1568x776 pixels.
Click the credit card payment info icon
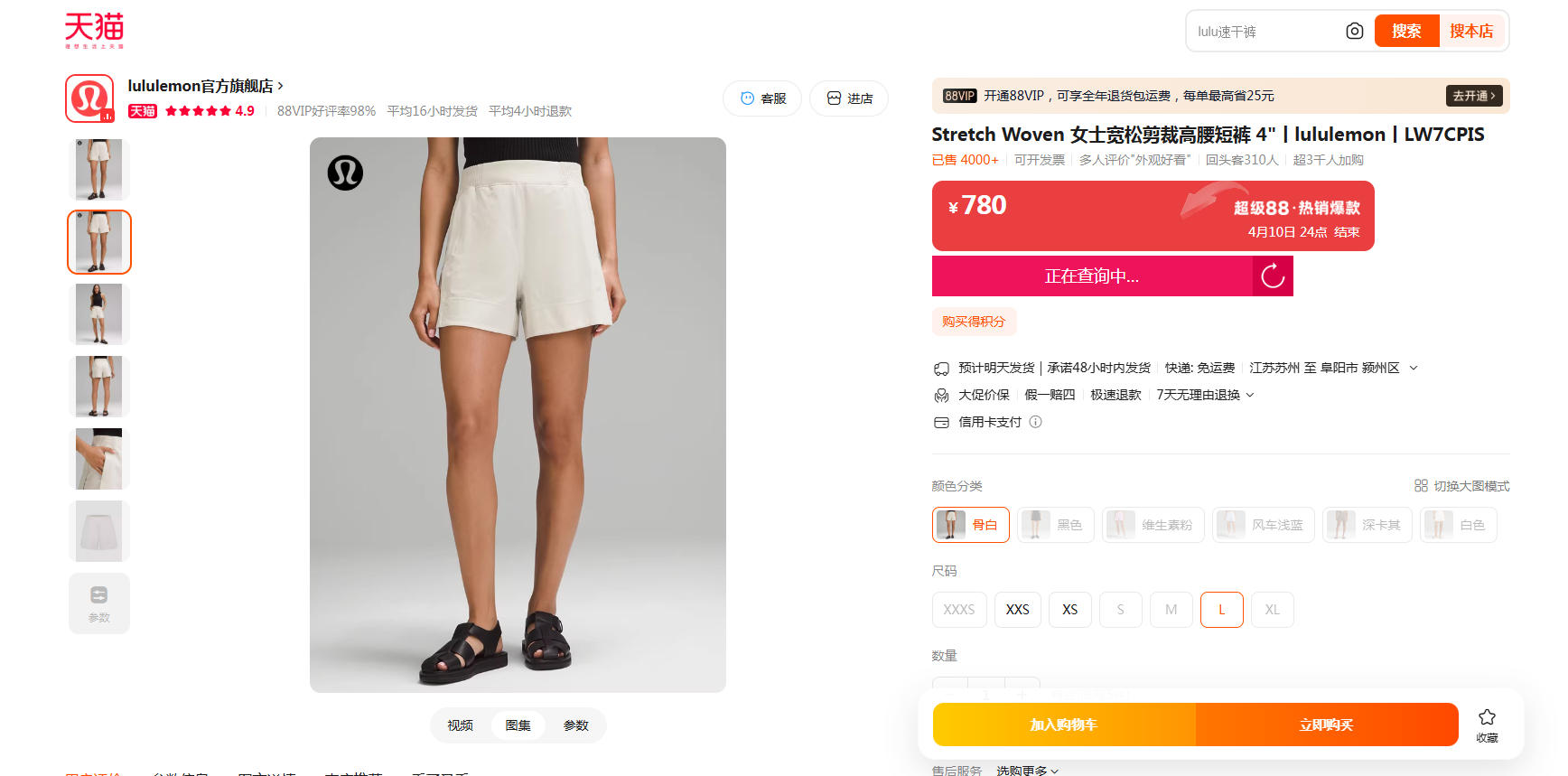(1036, 422)
